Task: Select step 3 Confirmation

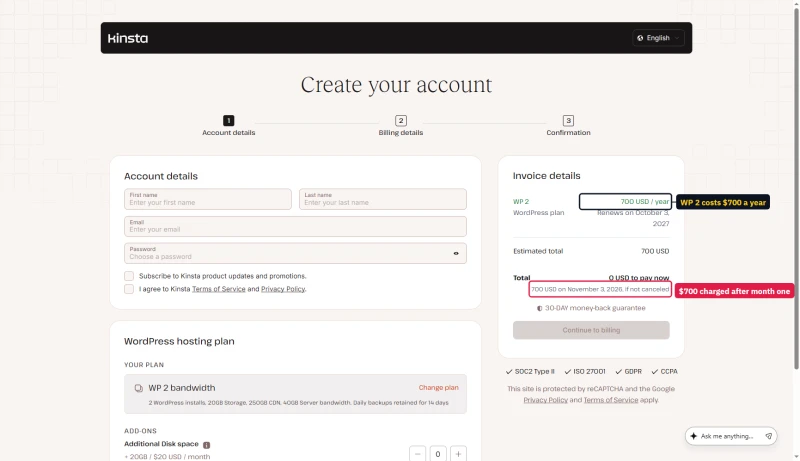Action: [x=568, y=125]
